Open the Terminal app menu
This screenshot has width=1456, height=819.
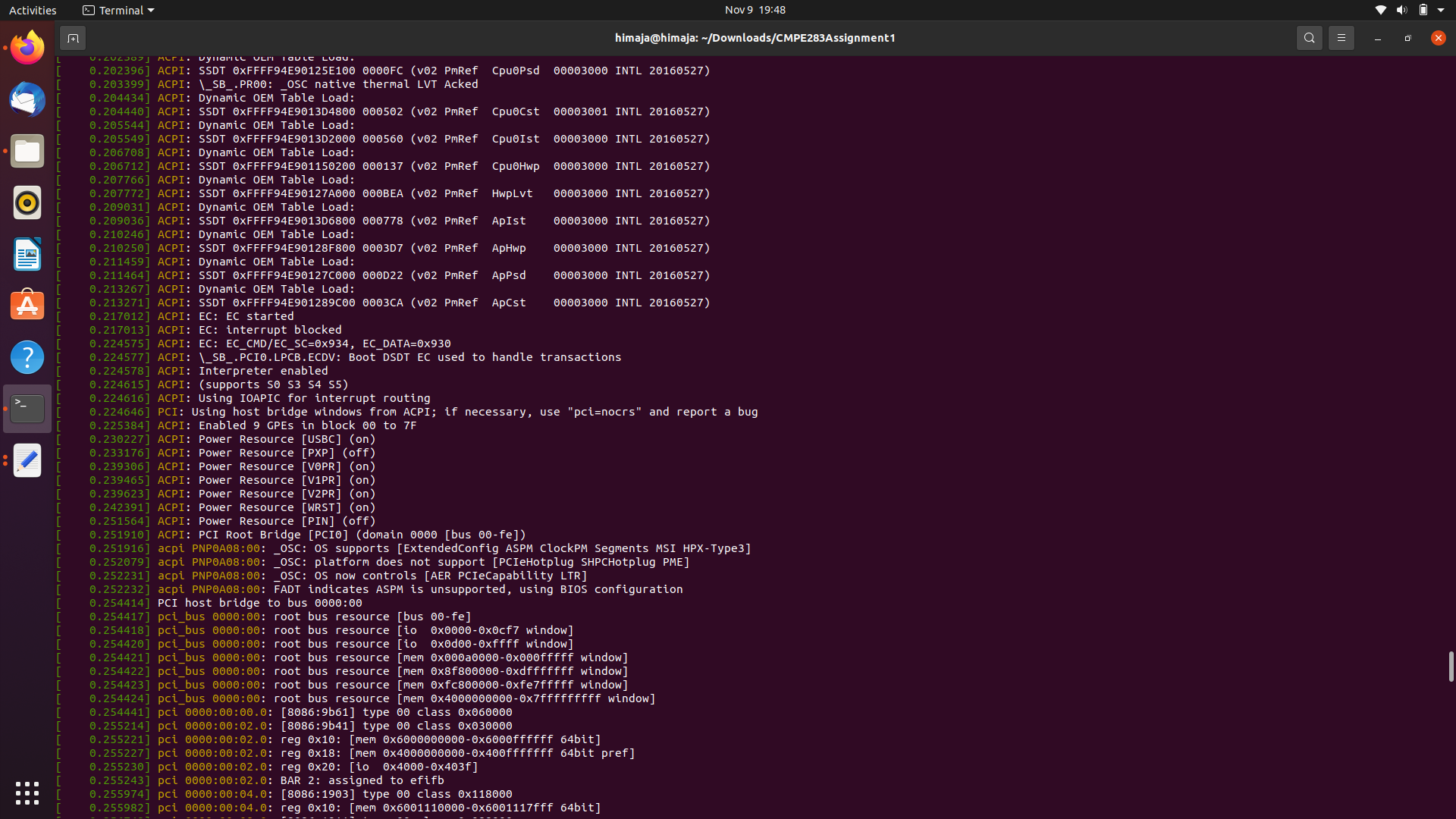click(118, 10)
